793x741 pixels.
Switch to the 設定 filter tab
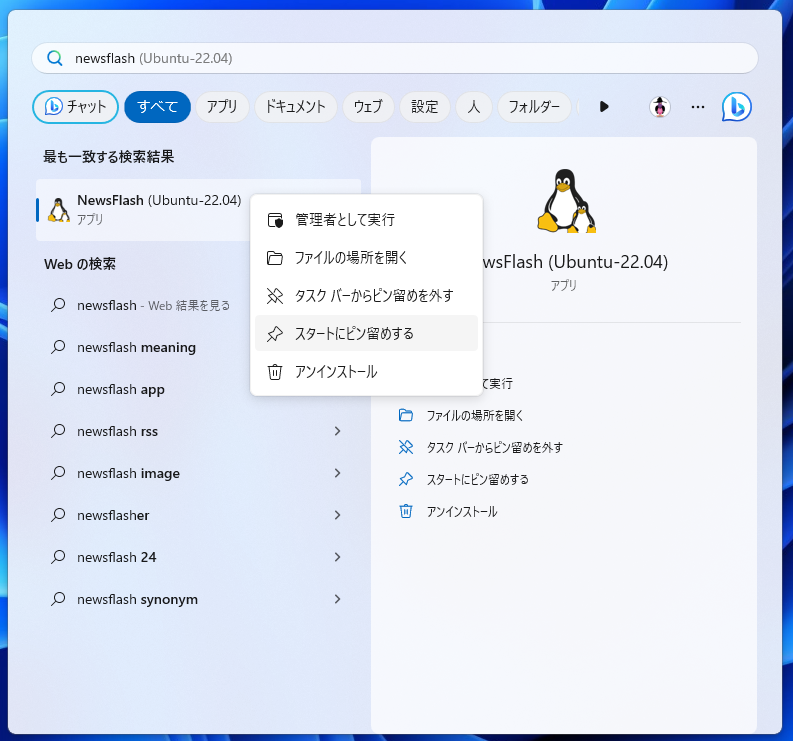[424, 107]
